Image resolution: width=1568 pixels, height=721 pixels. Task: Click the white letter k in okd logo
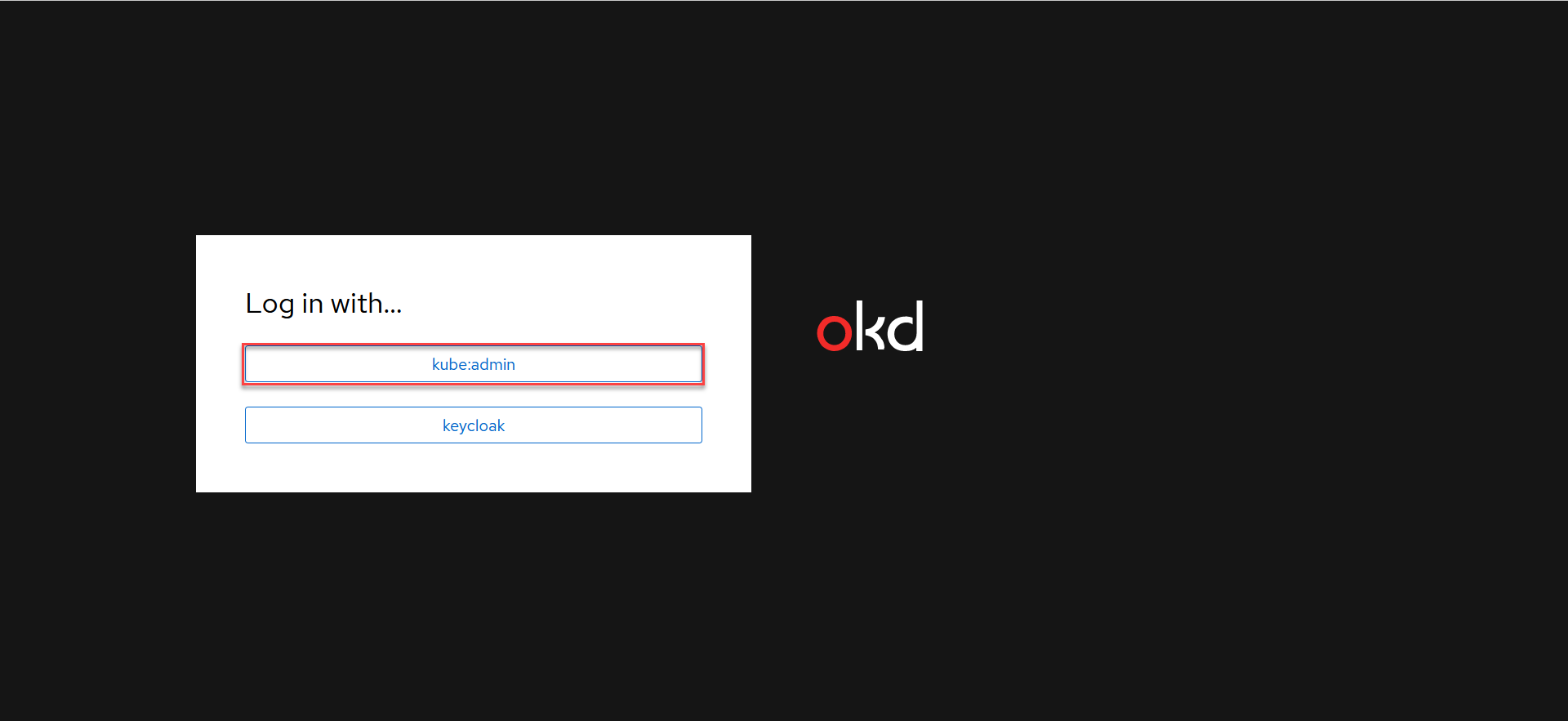point(871,326)
